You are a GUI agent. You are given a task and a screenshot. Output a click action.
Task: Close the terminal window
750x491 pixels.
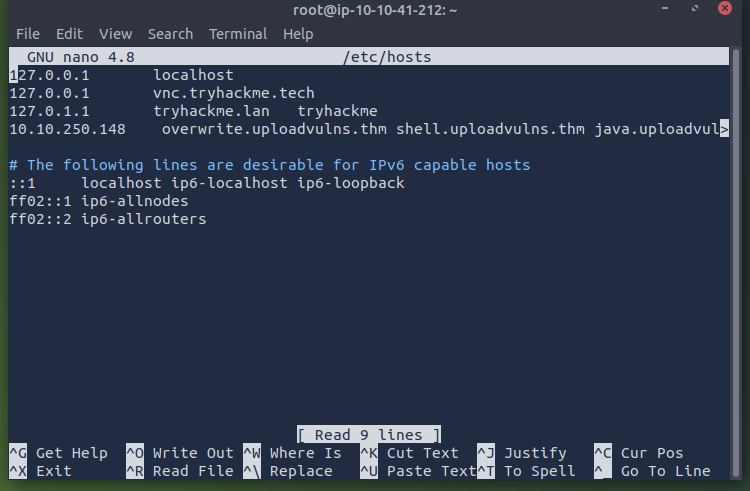point(725,8)
